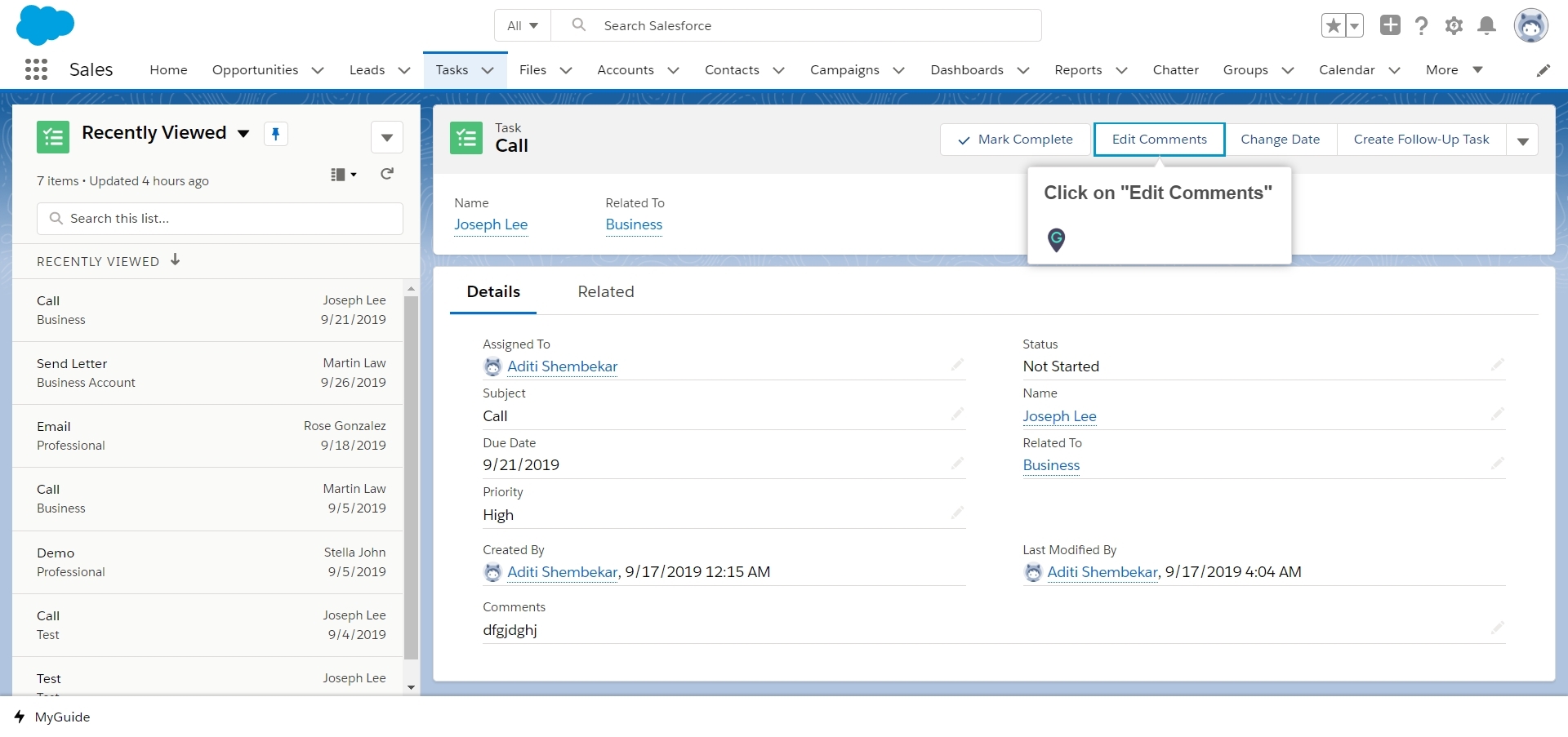Click the Help question mark icon
1568x737 pixels.
coord(1421,25)
